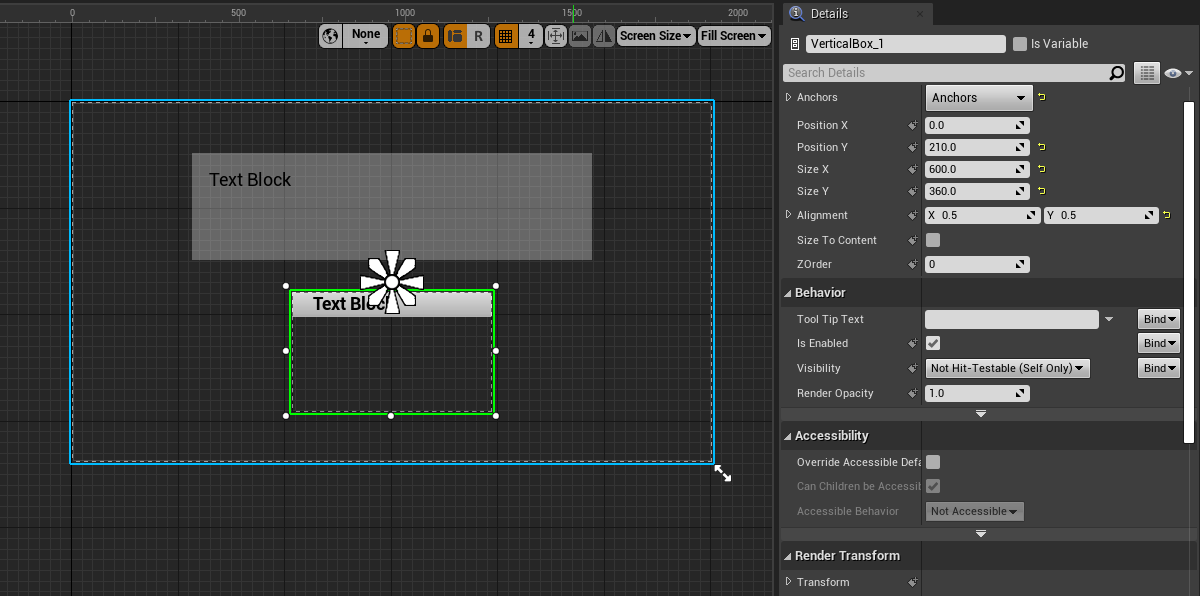Click Size Y bind icon
This screenshot has width=1200, height=596.
pos(912,192)
